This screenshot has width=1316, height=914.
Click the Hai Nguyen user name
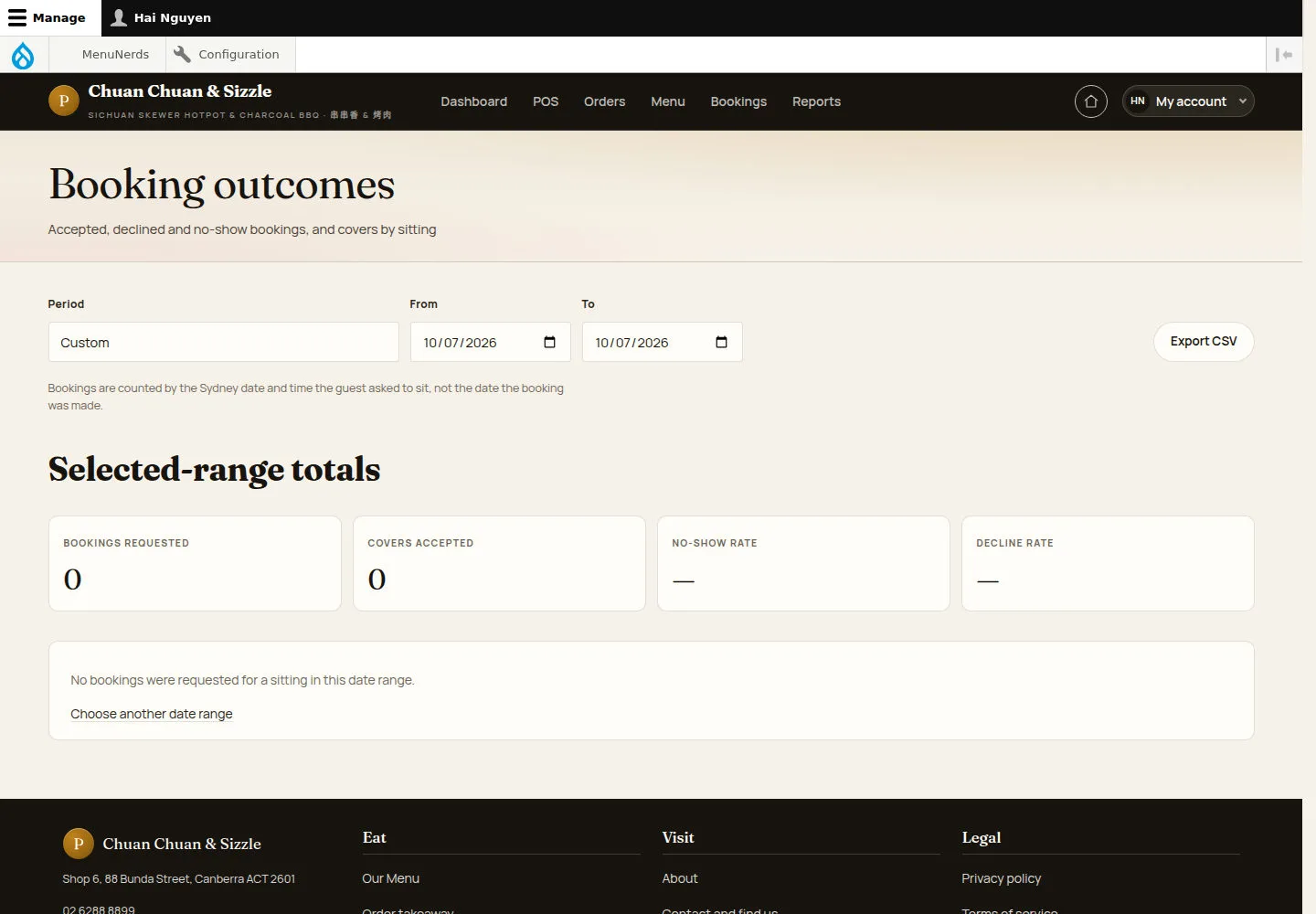click(x=173, y=17)
